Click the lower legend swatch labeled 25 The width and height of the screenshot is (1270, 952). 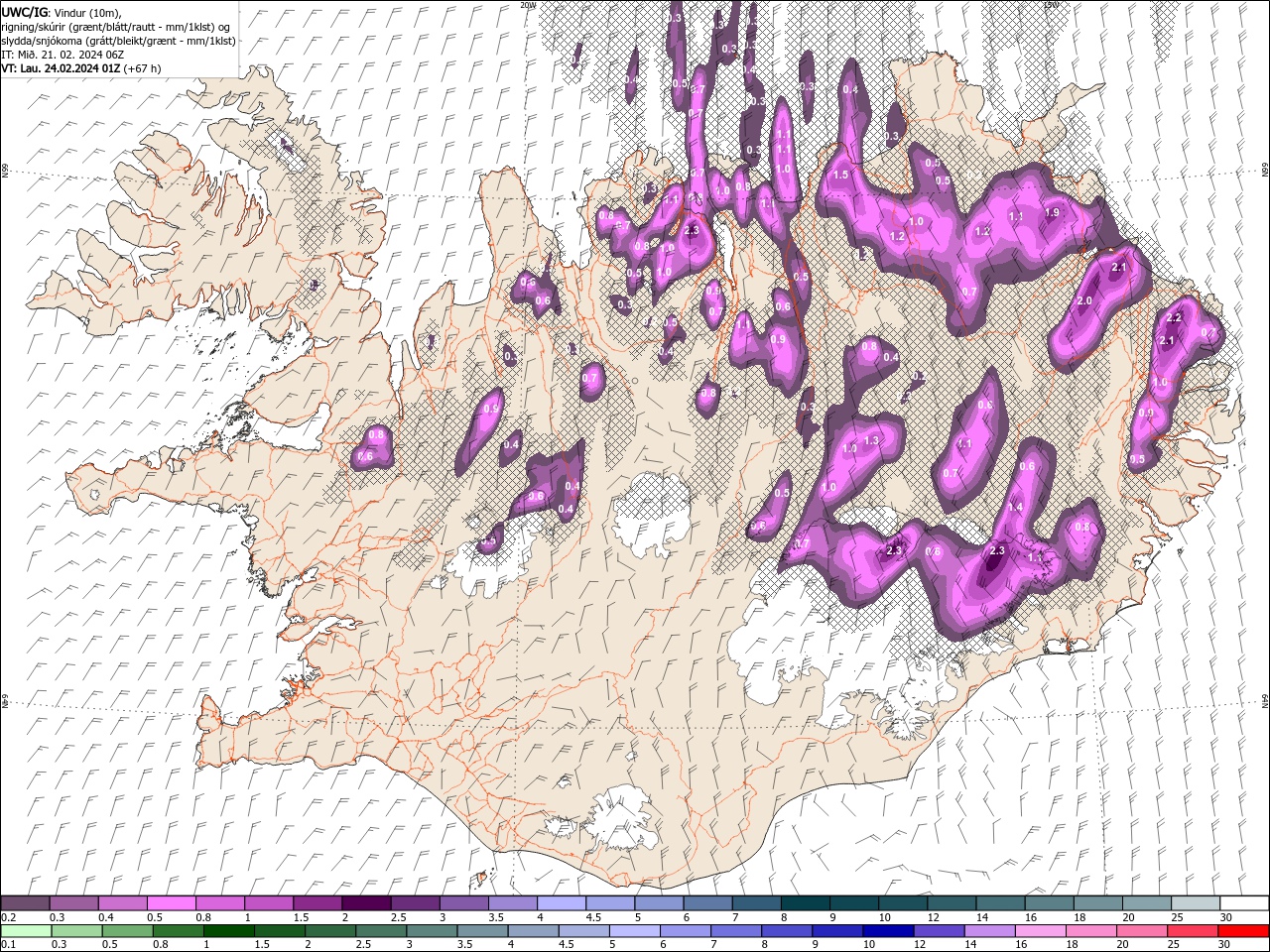1195,931
